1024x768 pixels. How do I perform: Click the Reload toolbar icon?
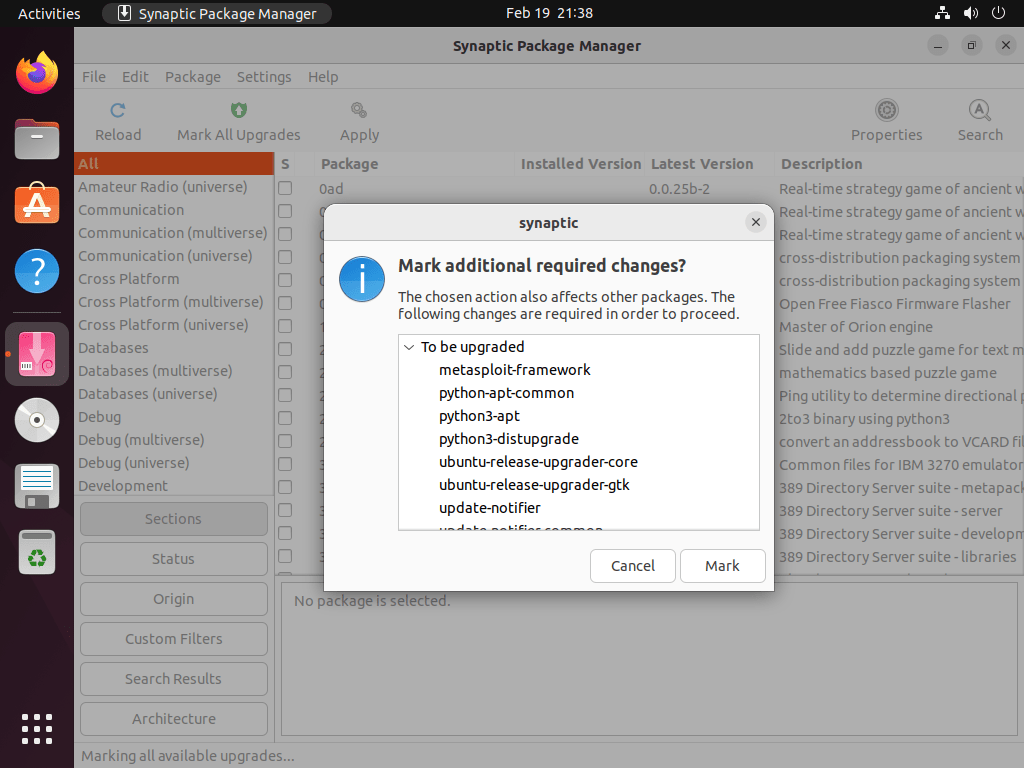point(118,110)
